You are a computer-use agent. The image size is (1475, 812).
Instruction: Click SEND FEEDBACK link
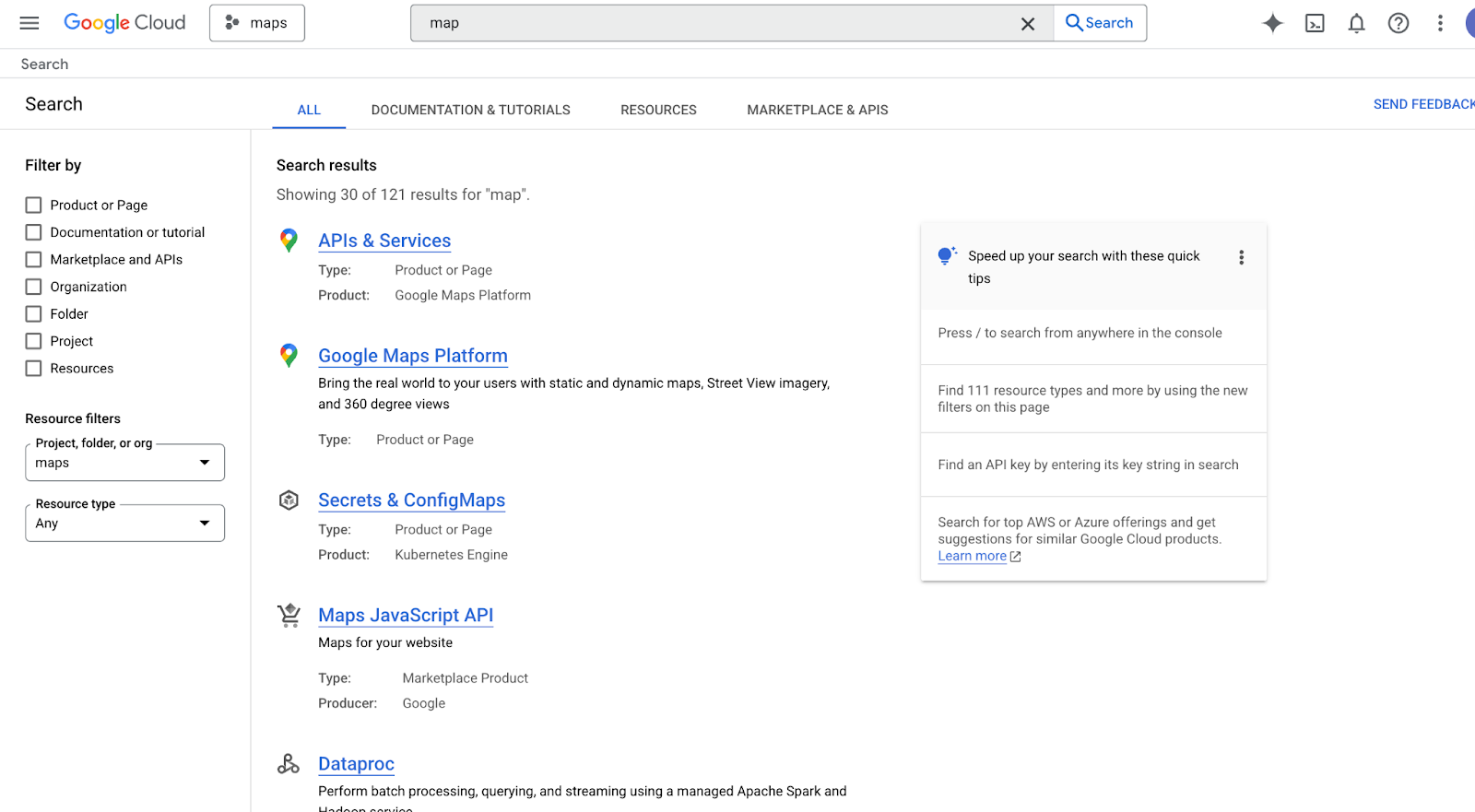click(1423, 104)
